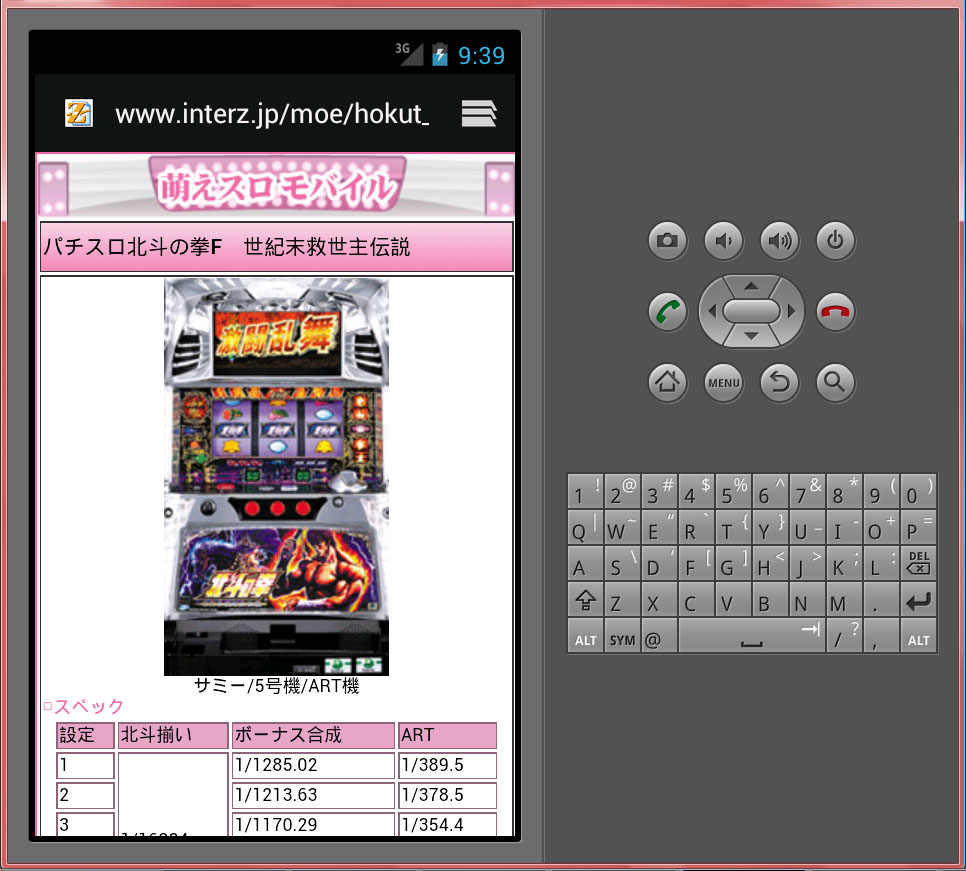Tap the 9:39 clock in status bar

pos(481,55)
